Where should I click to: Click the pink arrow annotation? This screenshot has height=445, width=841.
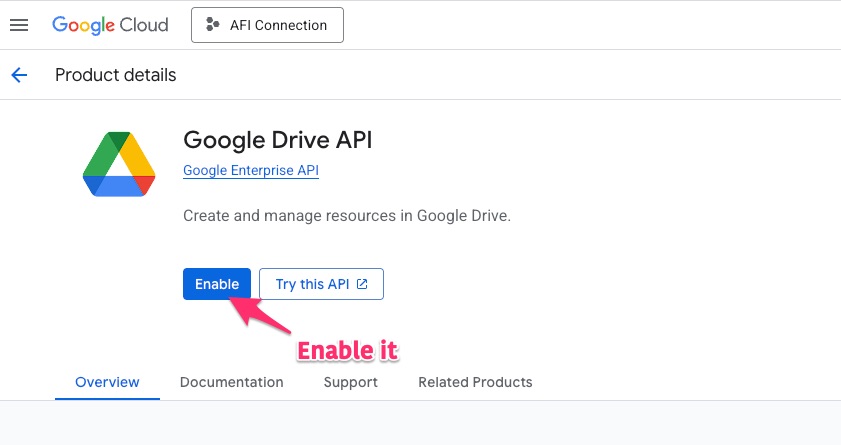click(x=260, y=322)
